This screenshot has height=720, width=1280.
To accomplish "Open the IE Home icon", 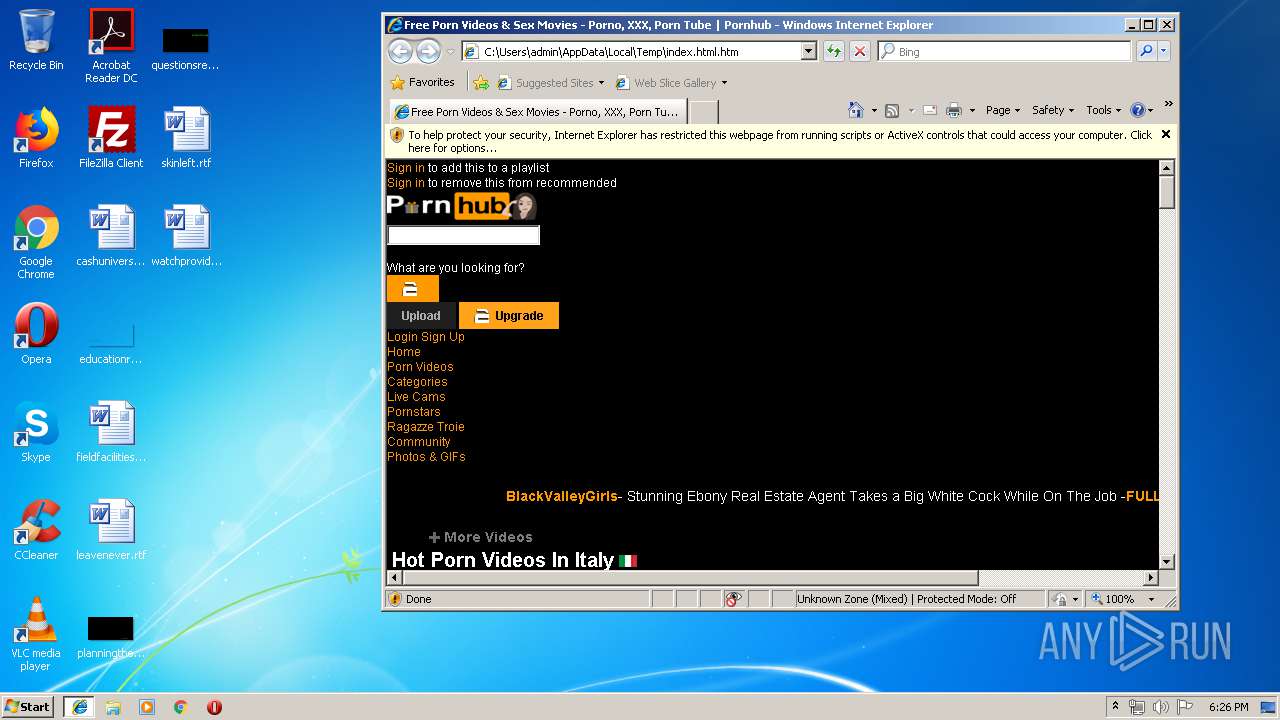I will pos(856,110).
